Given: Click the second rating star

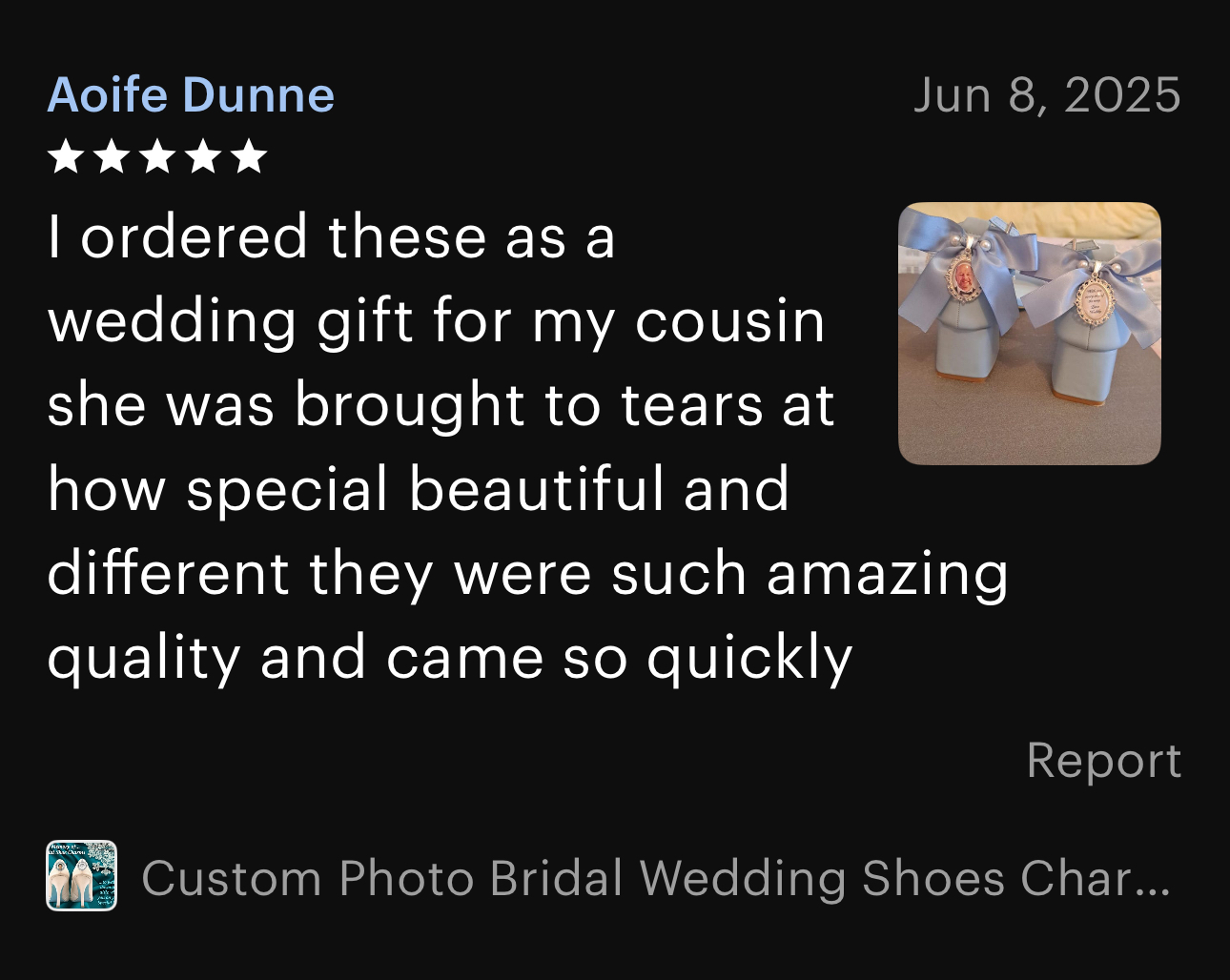Looking at the screenshot, I should pyautogui.click(x=111, y=156).
